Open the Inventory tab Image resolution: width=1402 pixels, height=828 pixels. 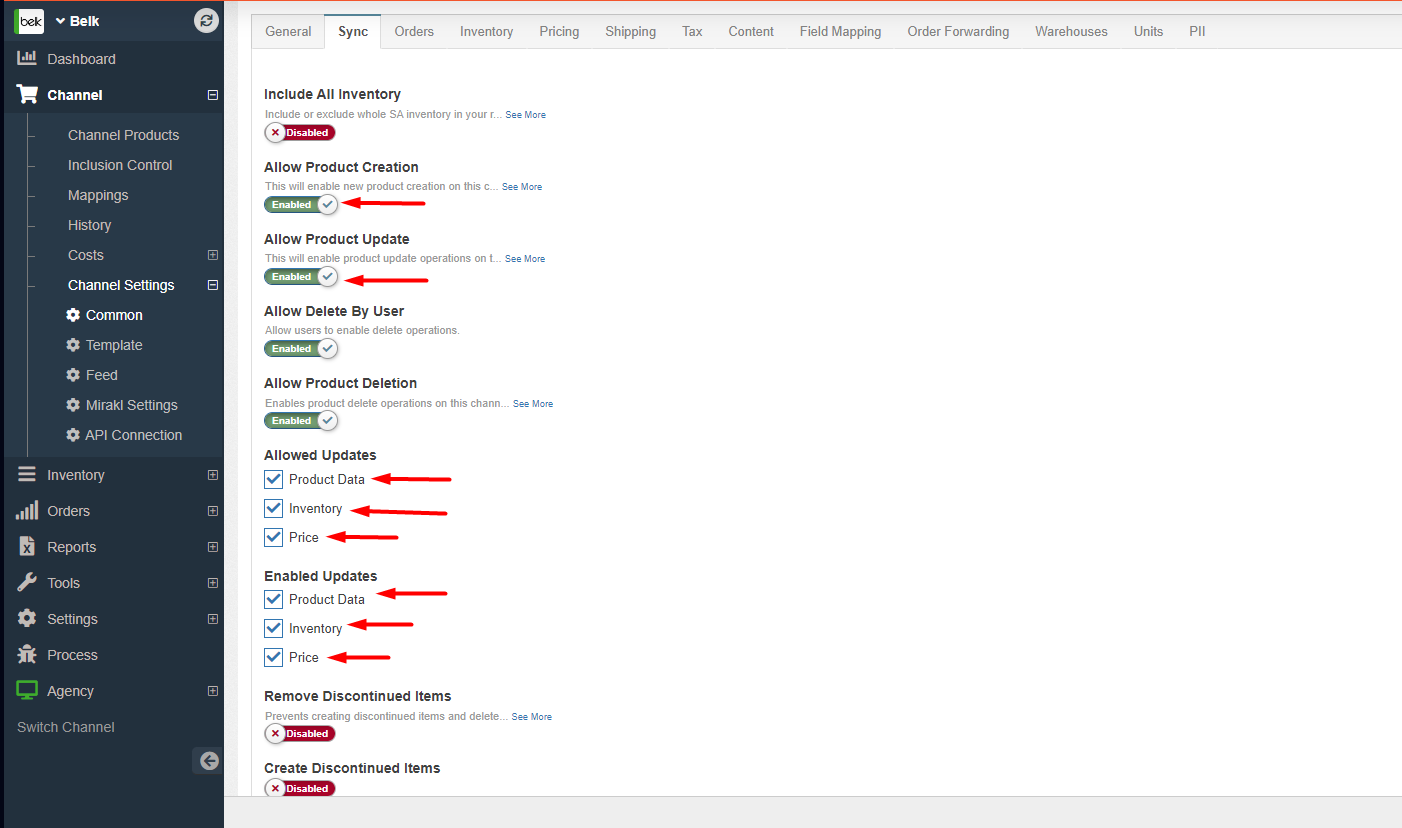point(487,32)
